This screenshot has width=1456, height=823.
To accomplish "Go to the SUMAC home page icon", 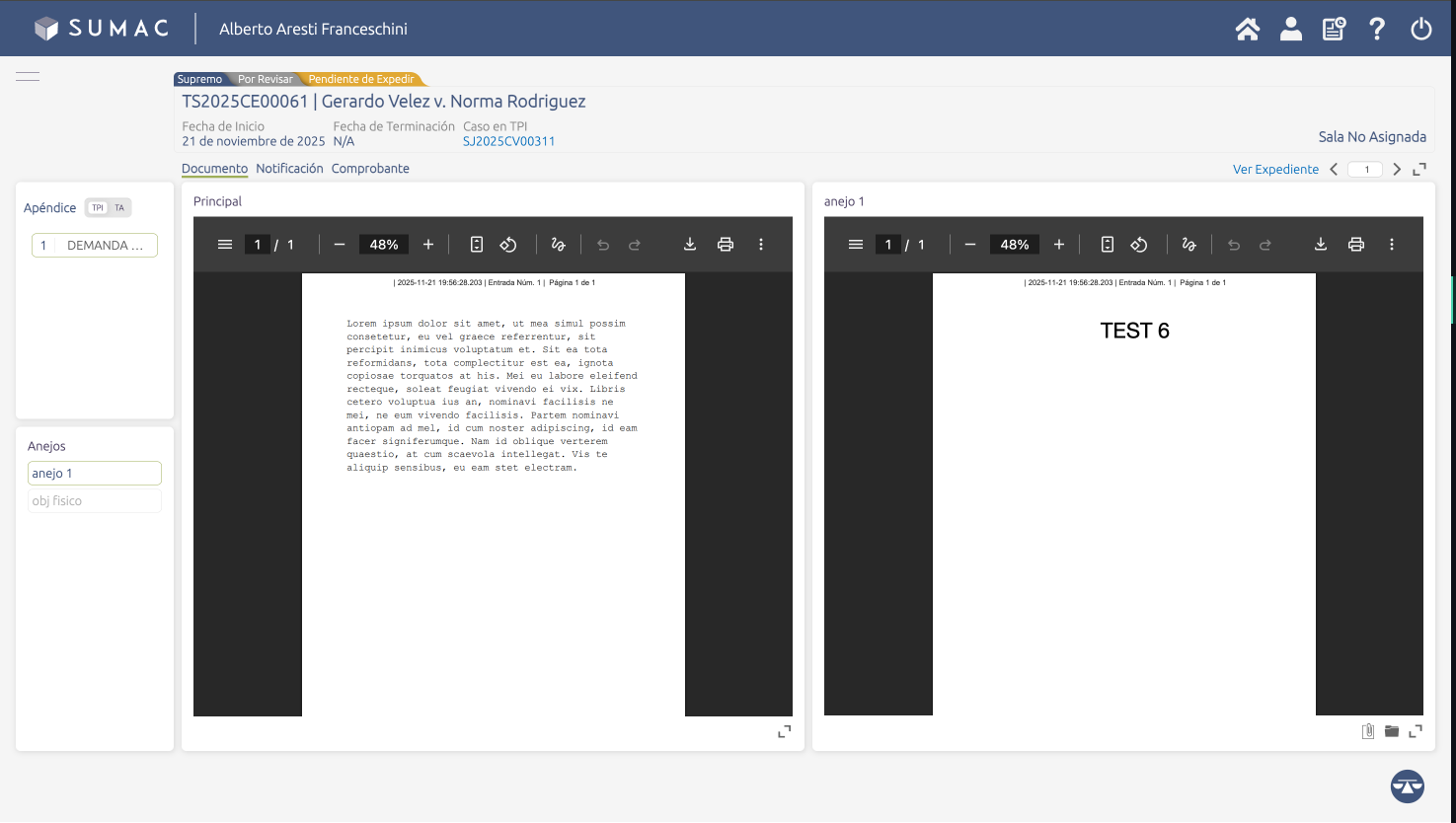I will (1248, 29).
